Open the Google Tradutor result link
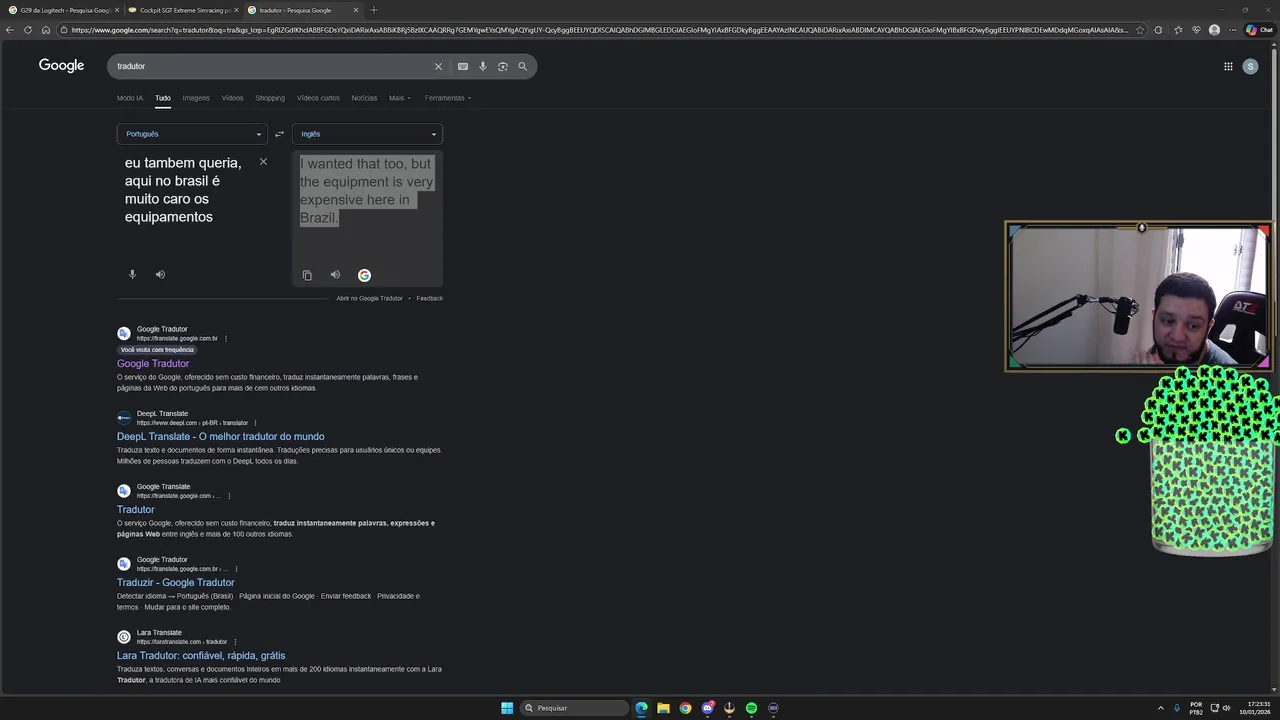Image resolution: width=1280 pixels, height=720 pixels. [153, 364]
